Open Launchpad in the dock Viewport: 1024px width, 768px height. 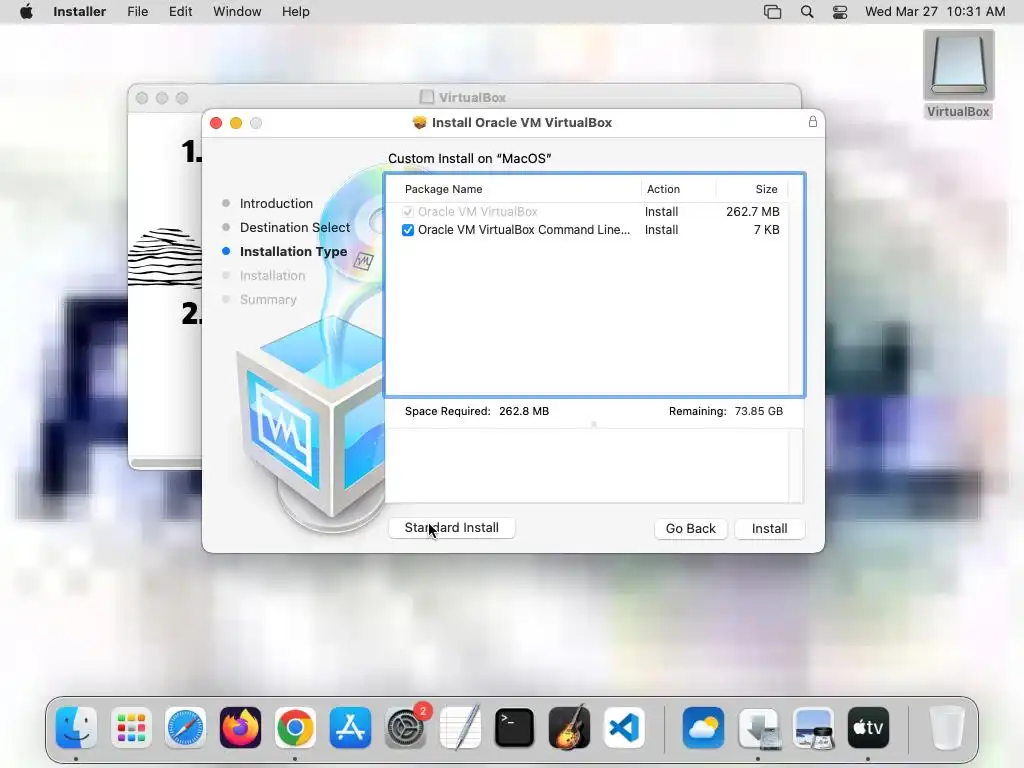tap(131, 728)
